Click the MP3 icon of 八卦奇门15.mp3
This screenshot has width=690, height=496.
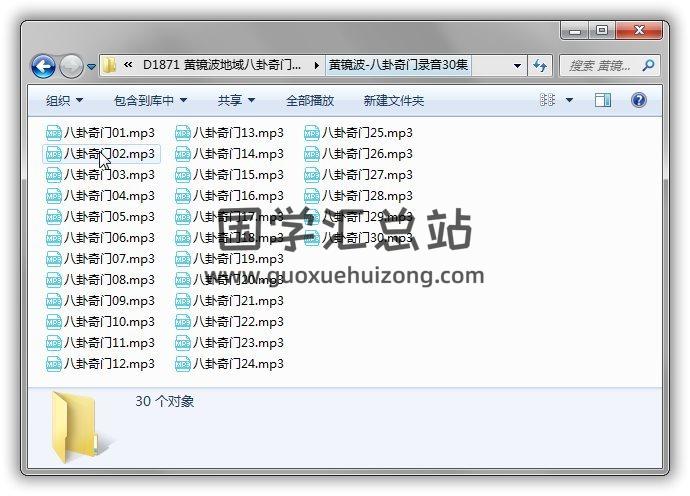tap(183, 175)
